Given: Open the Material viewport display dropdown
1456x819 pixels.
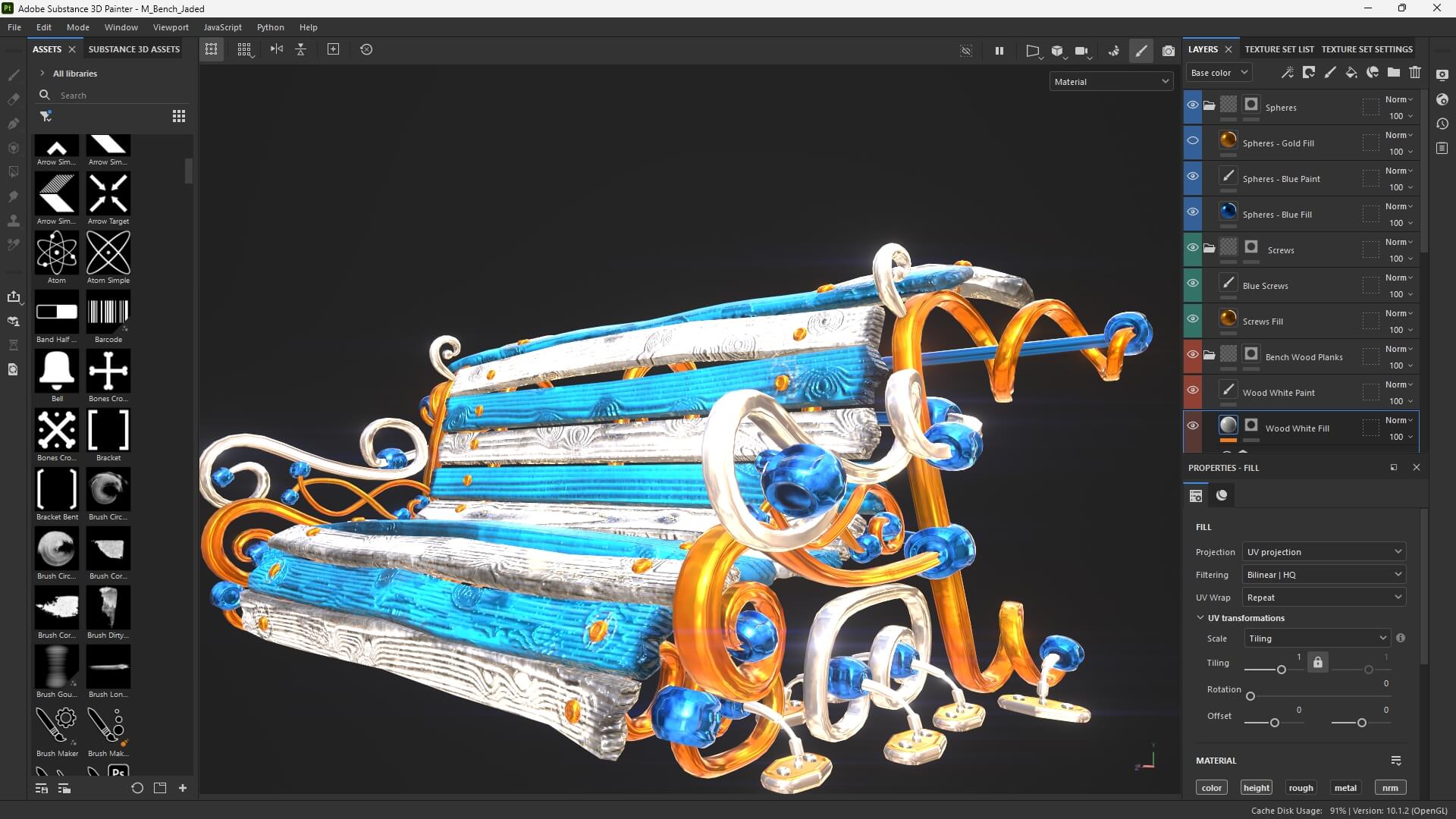Looking at the screenshot, I should pyautogui.click(x=1111, y=82).
